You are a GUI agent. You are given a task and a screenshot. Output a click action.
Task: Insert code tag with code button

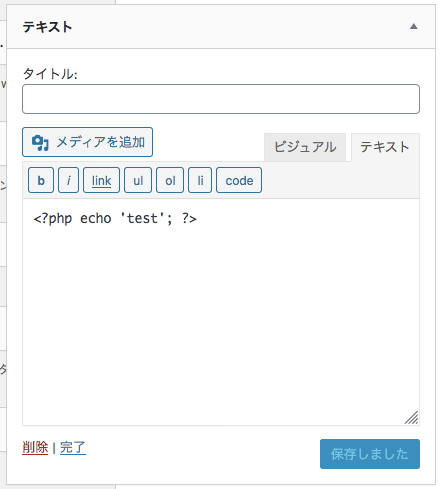[x=239, y=180]
